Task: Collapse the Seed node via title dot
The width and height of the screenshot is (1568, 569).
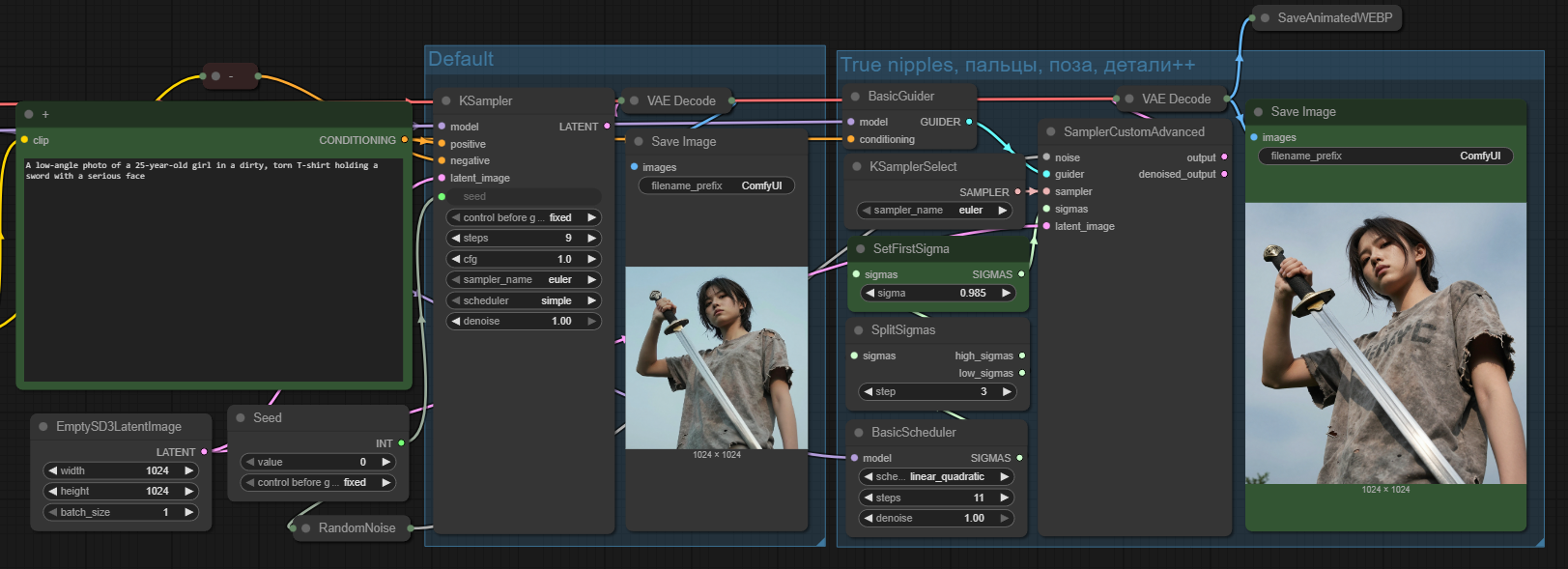Action: tap(241, 418)
